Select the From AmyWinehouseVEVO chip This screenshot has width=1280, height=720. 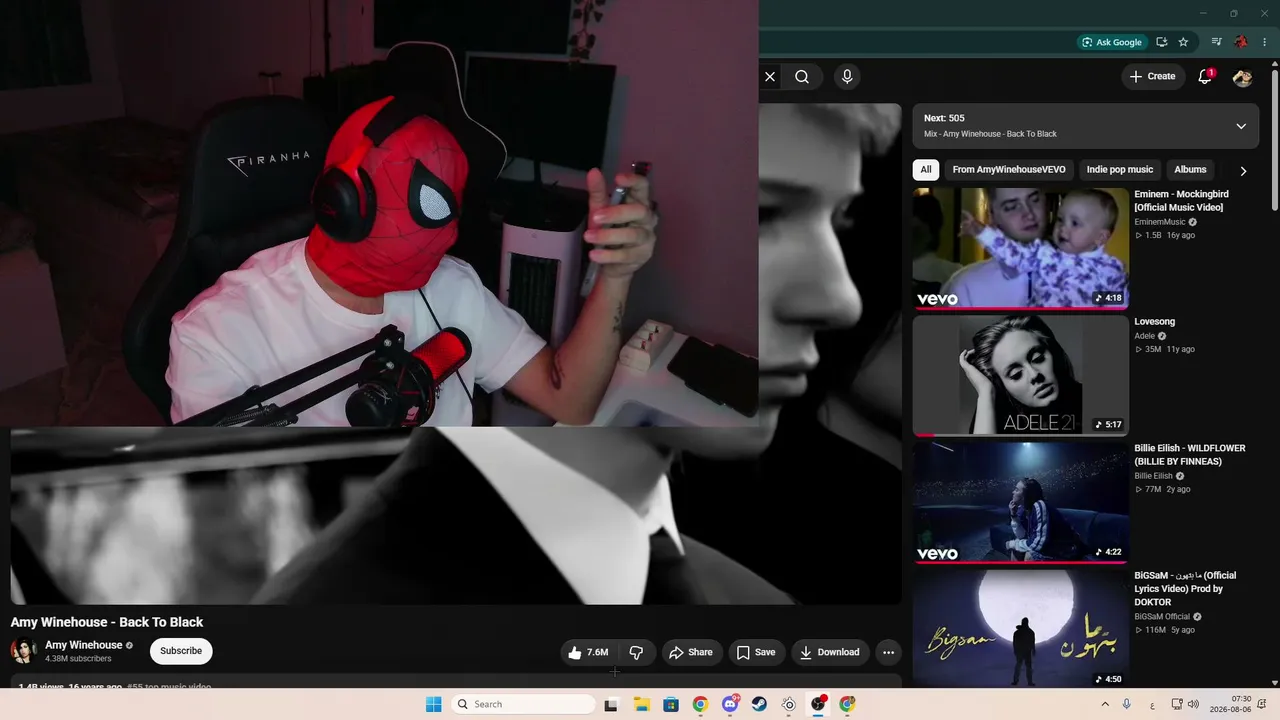click(x=1009, y=170)
